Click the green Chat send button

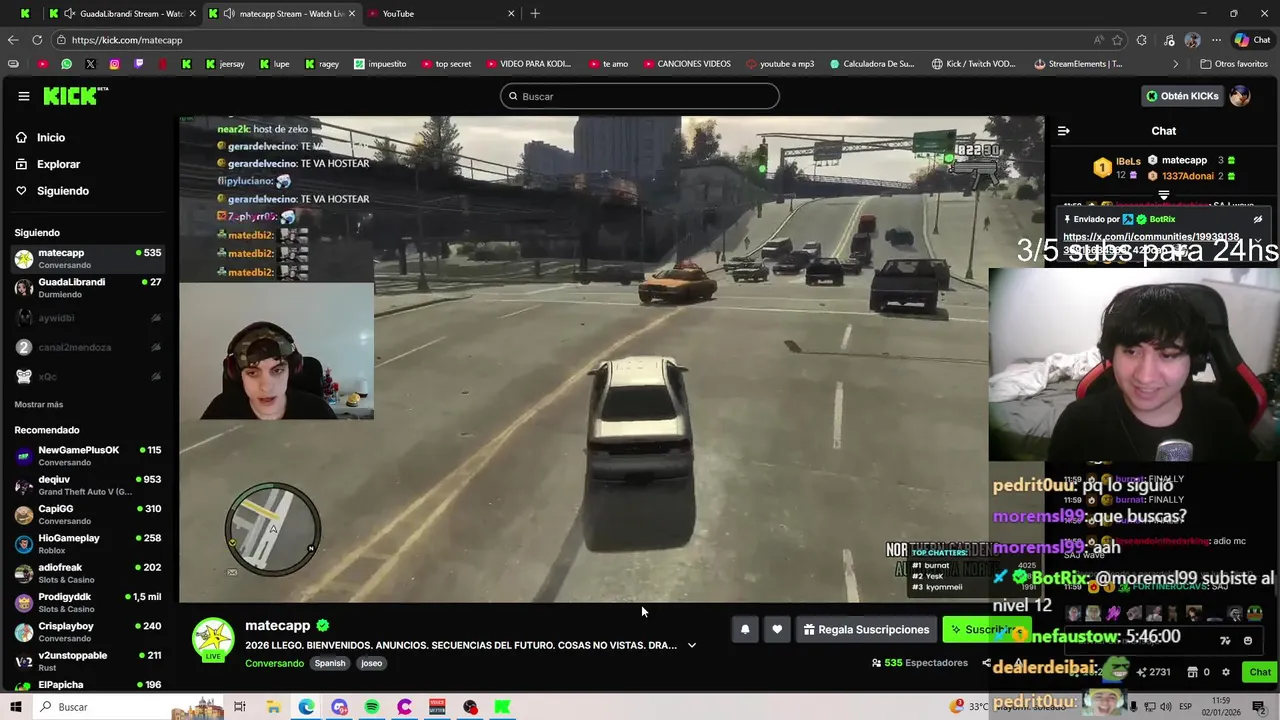tap(1260, 672)
